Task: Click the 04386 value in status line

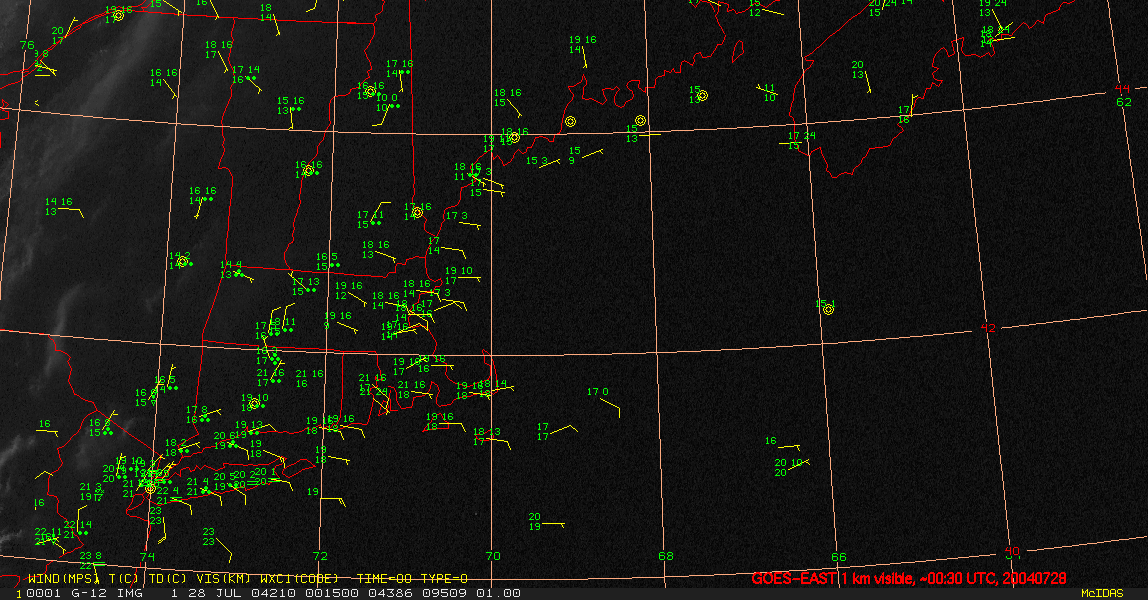Action: [x=390, y=593]
